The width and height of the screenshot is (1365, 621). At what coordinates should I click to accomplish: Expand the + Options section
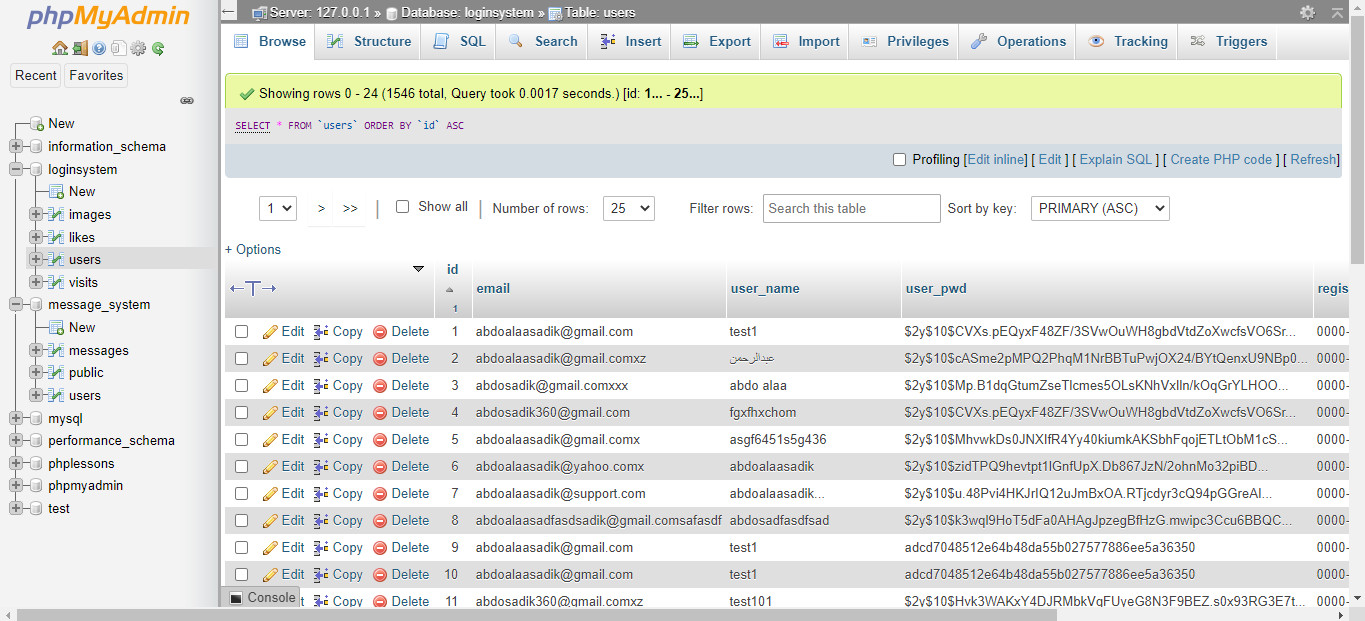(x=252, y=249)
